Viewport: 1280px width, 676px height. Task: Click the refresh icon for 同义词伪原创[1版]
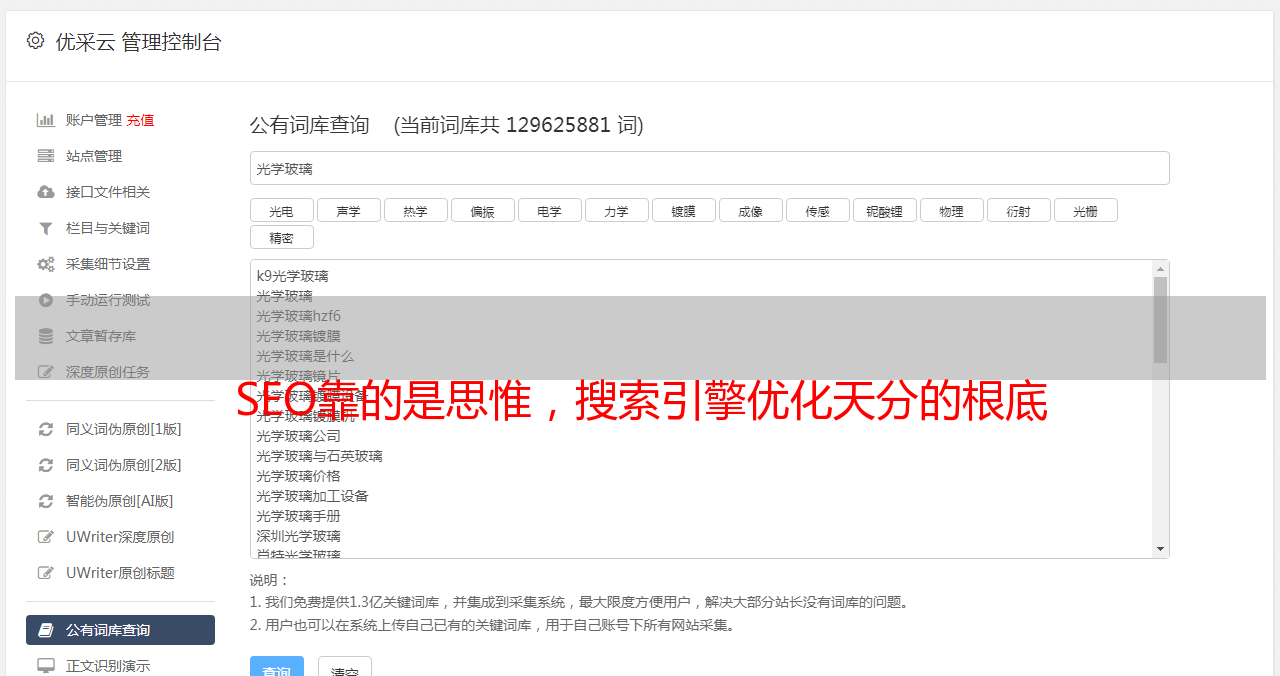click(x=46, y=429)
